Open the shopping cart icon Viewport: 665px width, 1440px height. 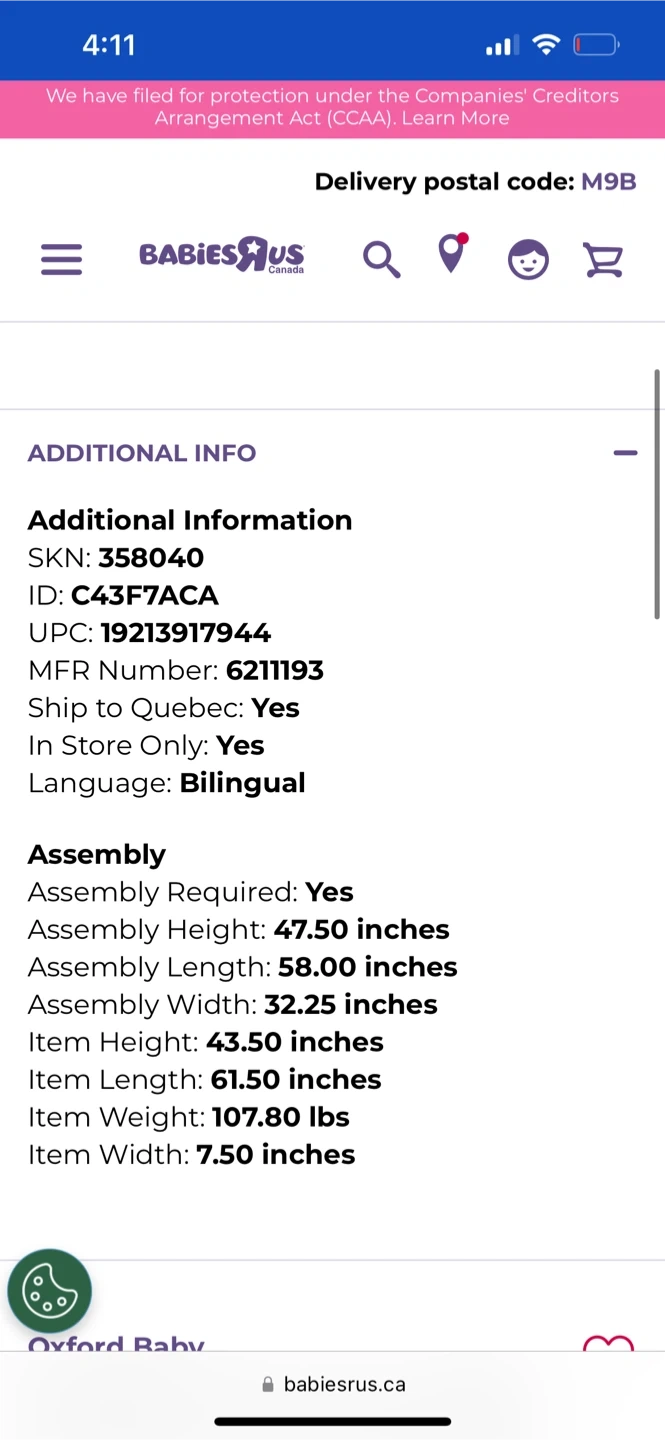tap(603, 259)
